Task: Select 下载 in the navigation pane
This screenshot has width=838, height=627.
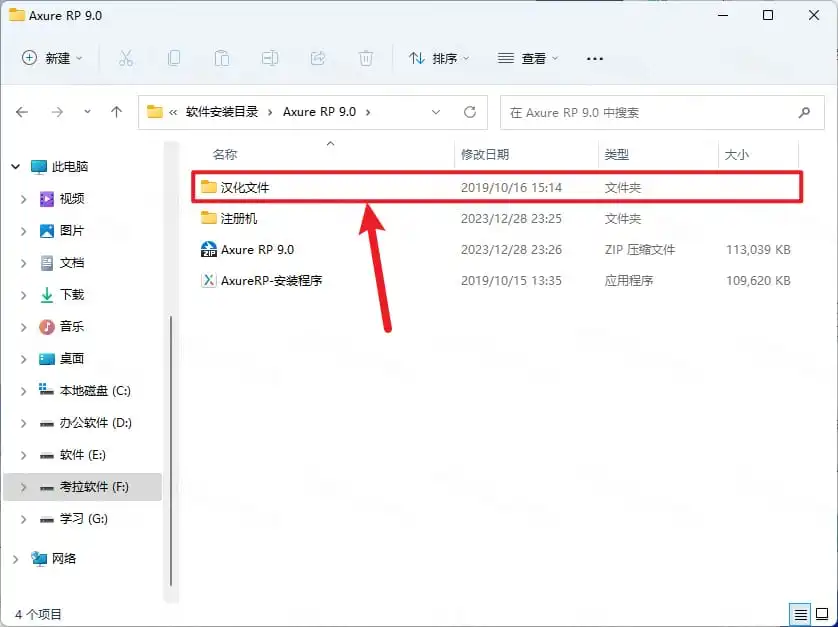Action: pos(72,295)
